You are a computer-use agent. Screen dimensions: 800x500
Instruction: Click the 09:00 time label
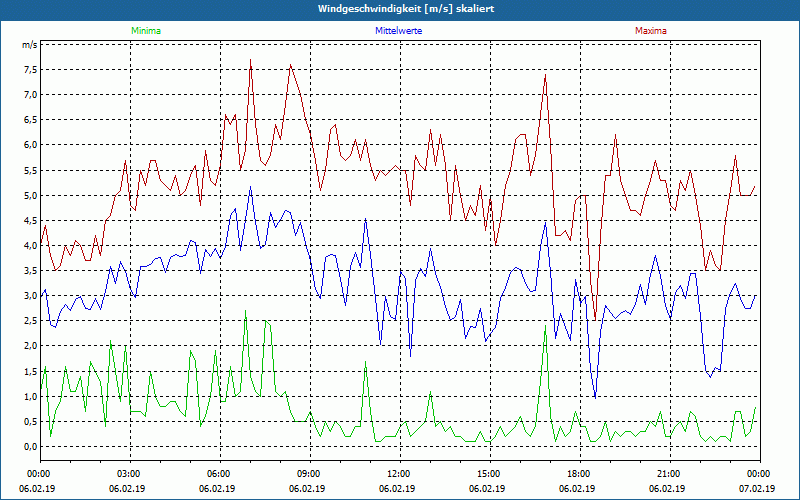tap(310, 474)
